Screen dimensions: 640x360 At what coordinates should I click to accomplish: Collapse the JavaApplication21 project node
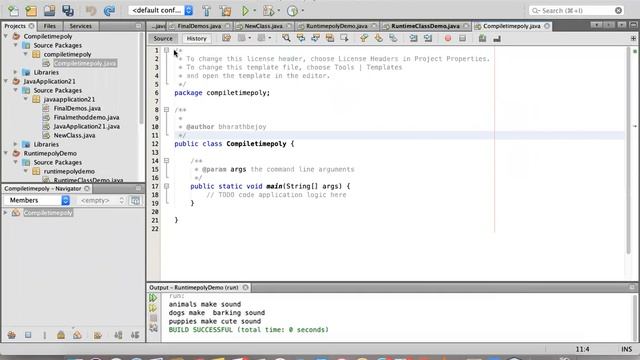[6, 81]
